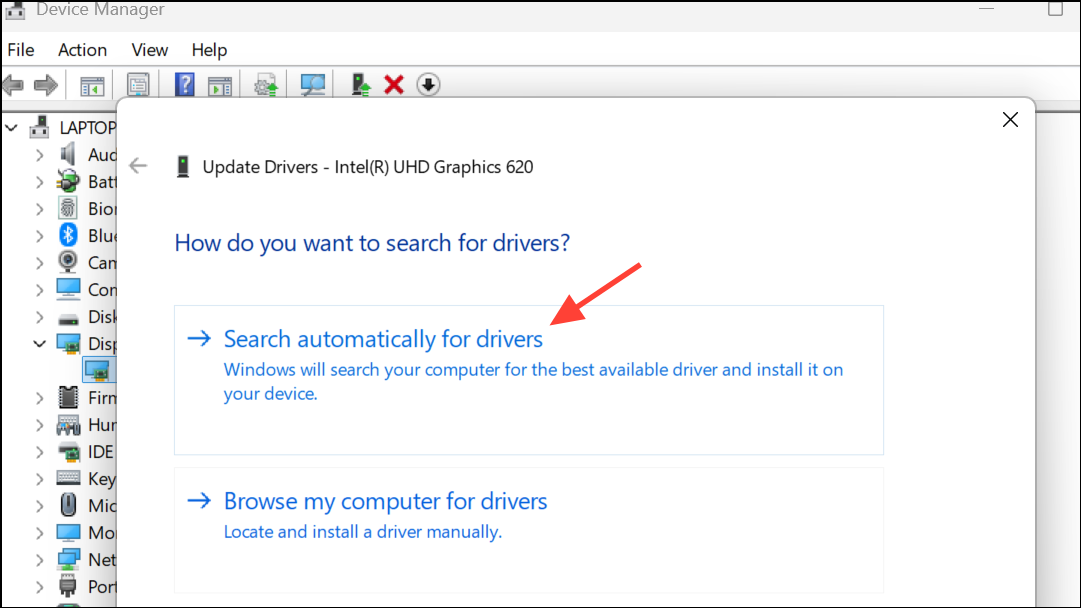
Task: Expand the Bluetooth category chevron
Action: [x=39, y=236]
